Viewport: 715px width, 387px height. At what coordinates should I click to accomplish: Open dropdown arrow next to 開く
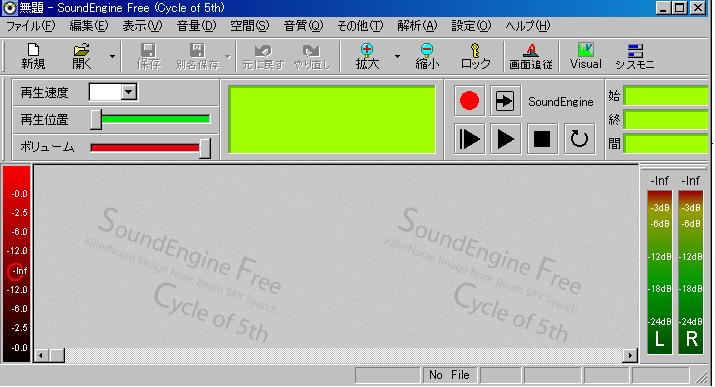click(x=112, y=57)
